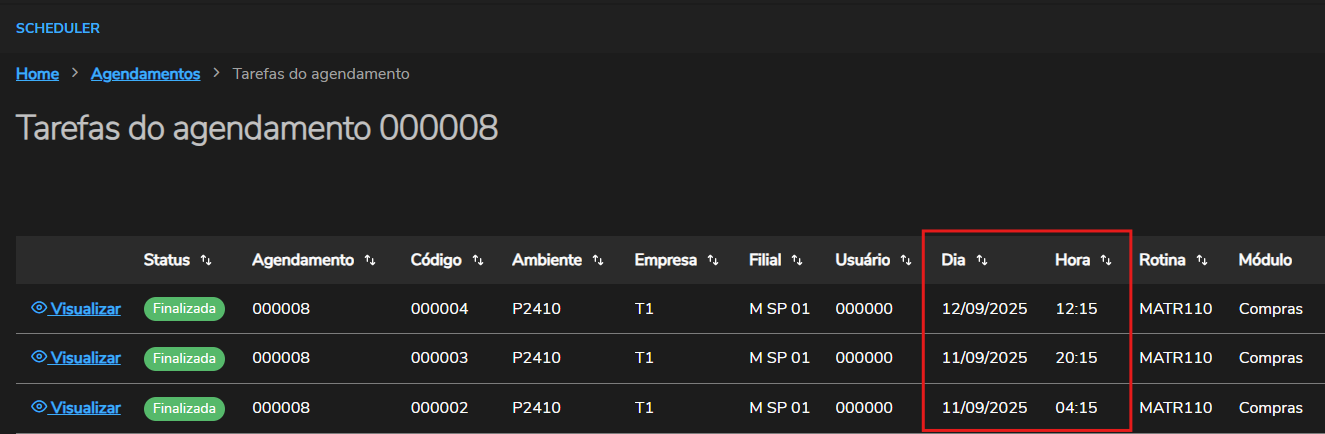Go to the Home breadcrumb link
The width and height of the screenshot is (1325, 434).
click(x=37, y=74)
